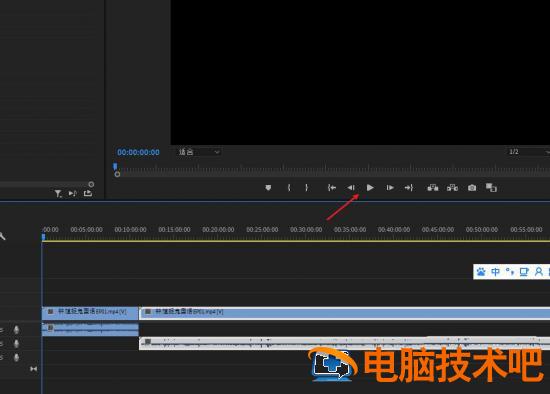Toggle the second audio track microphone
This screenshot has height=394, width=550.
[16, 343]
